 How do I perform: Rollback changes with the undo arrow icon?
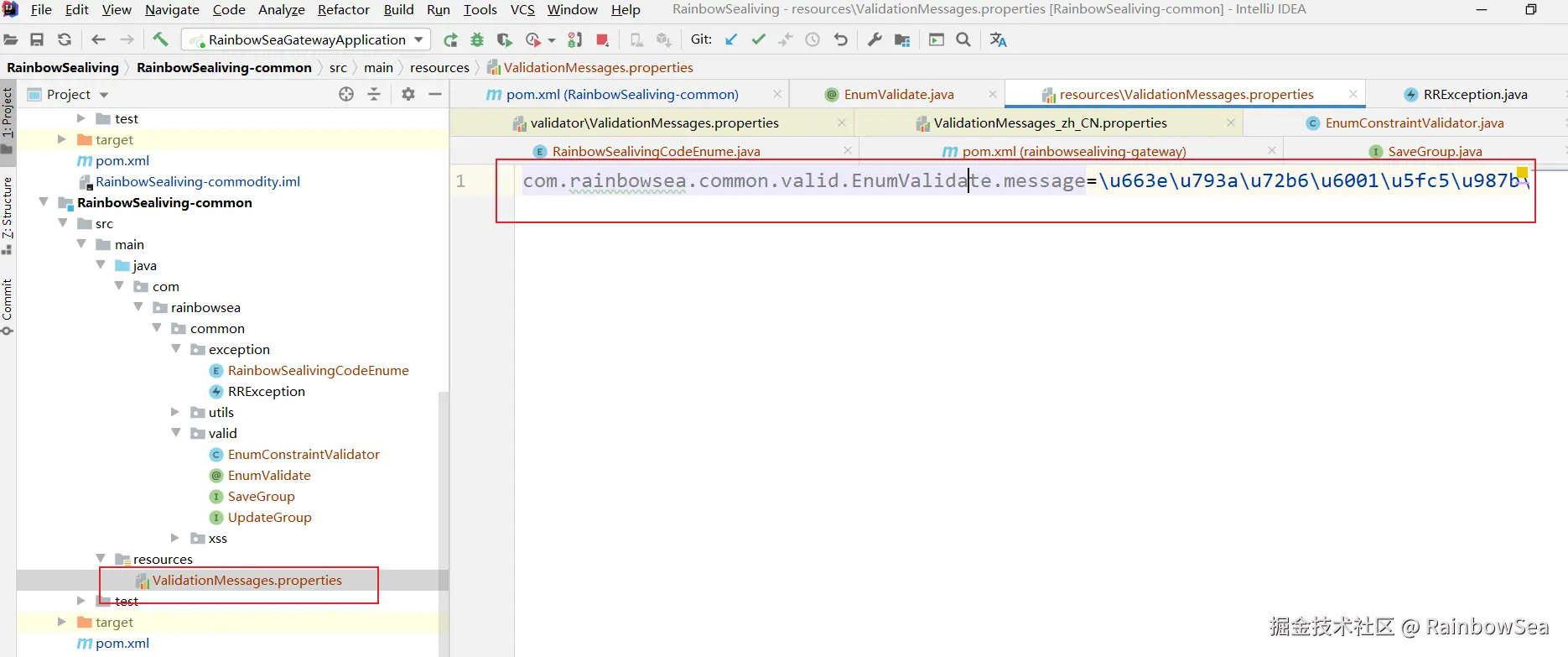(841, 39)
